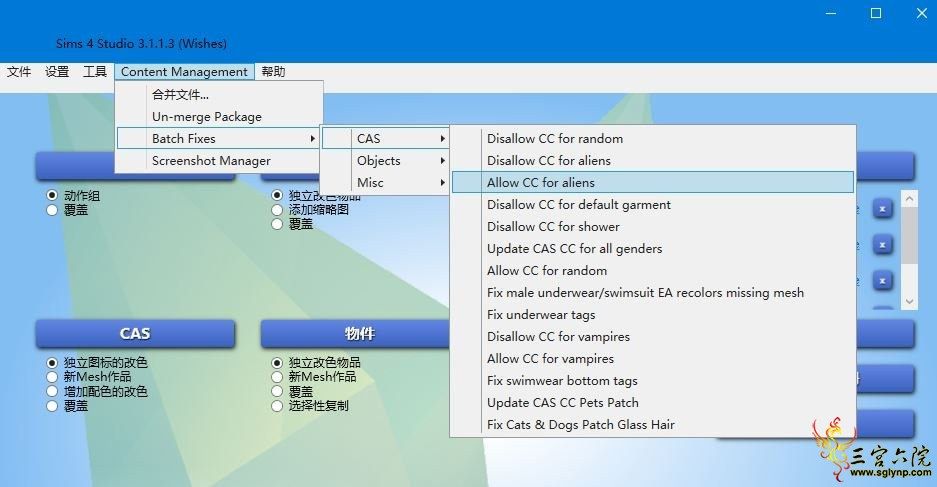This screenshot has height=487, width=937.
Task: Select Disallow CC for aliens
Action: [x=653, y=161]
